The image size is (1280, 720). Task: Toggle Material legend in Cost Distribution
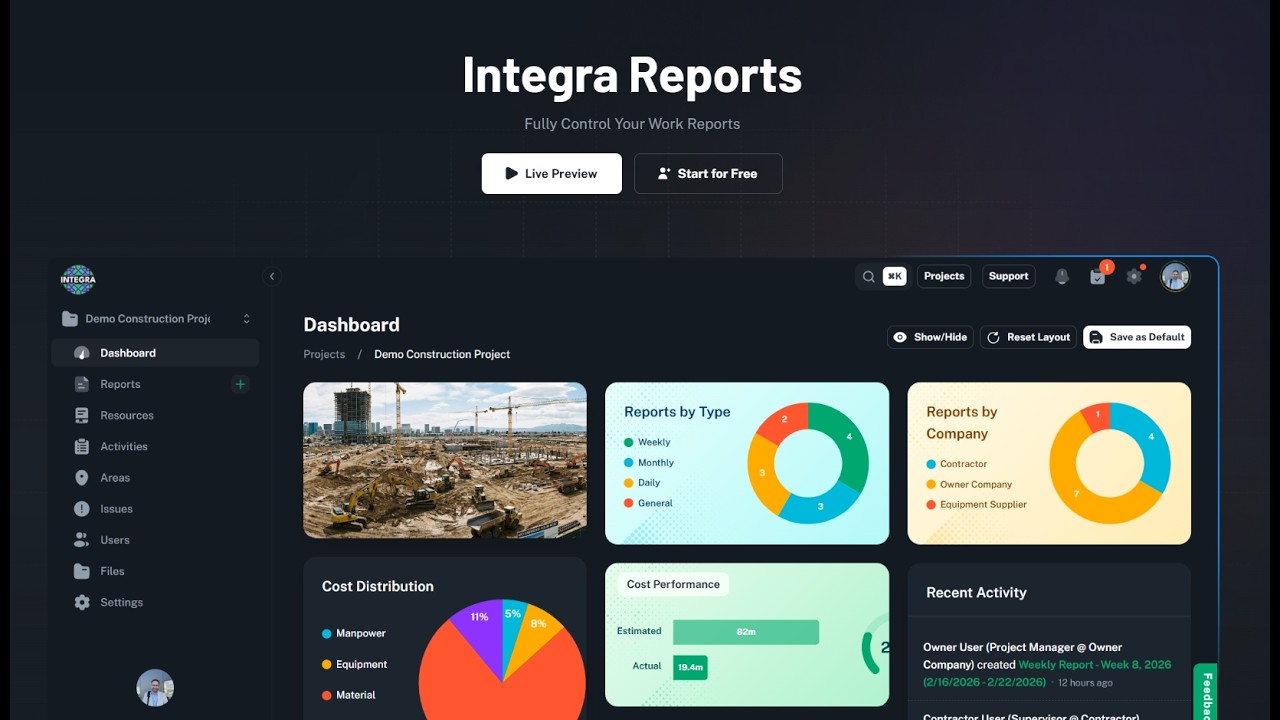pos(348,695)
